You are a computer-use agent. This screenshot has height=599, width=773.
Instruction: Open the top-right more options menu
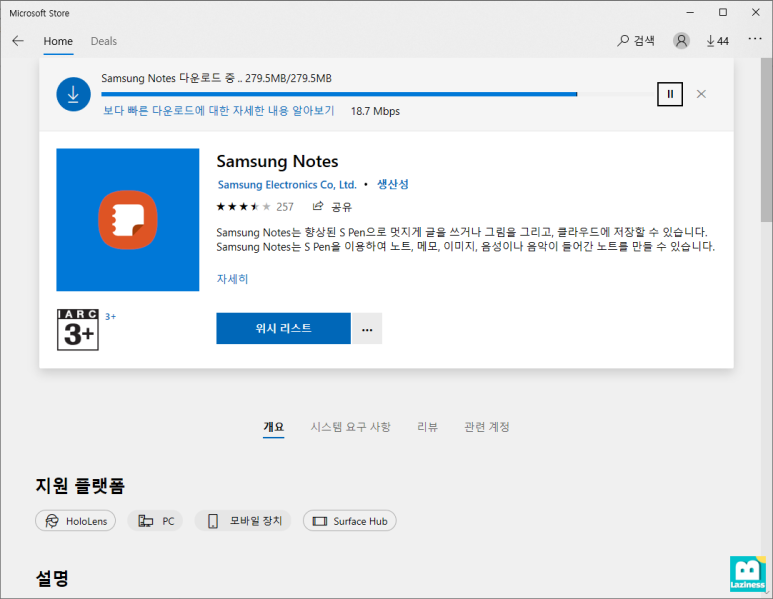tap(755, 39)
